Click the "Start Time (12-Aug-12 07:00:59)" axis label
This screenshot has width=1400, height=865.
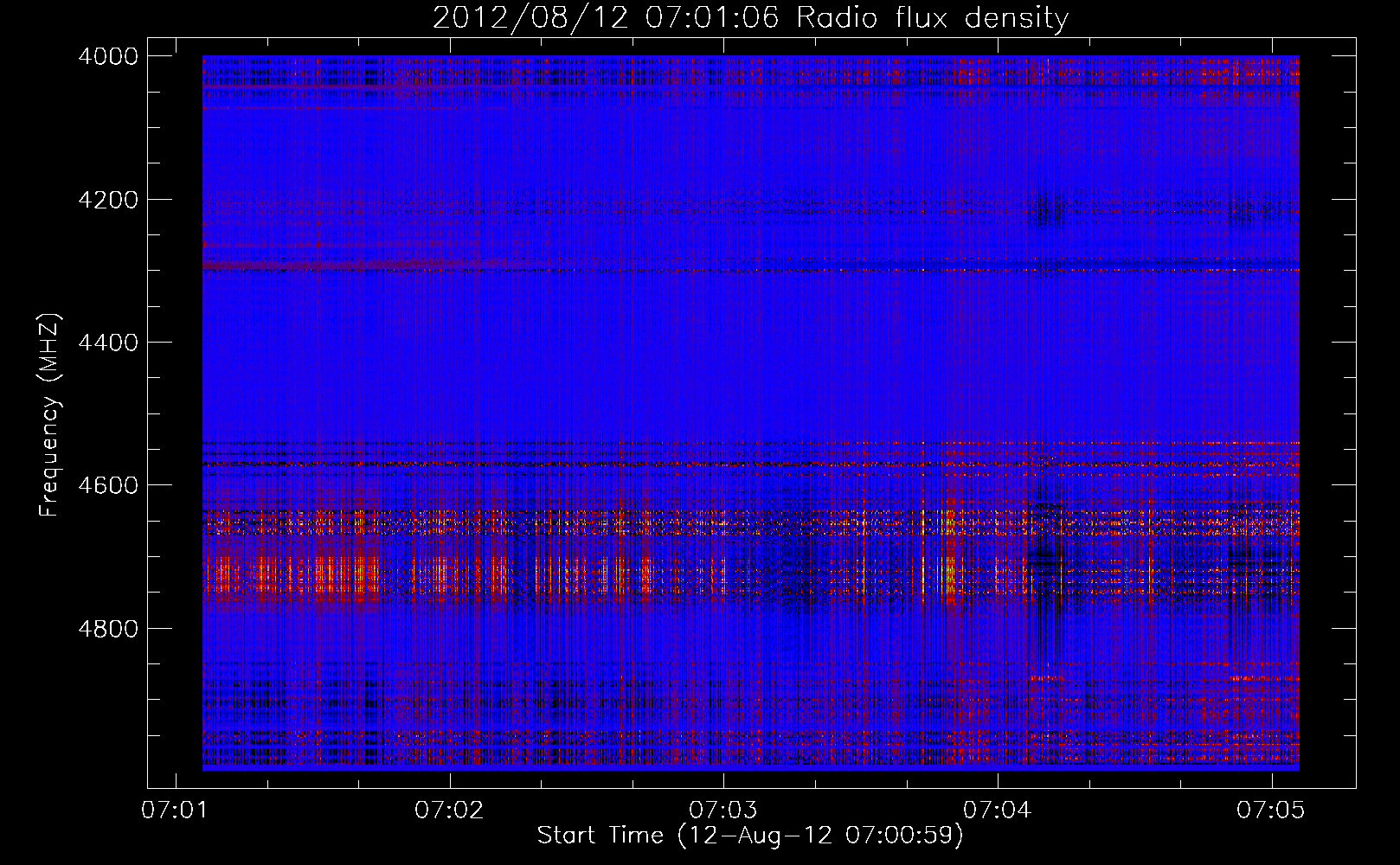coord(750,836)
